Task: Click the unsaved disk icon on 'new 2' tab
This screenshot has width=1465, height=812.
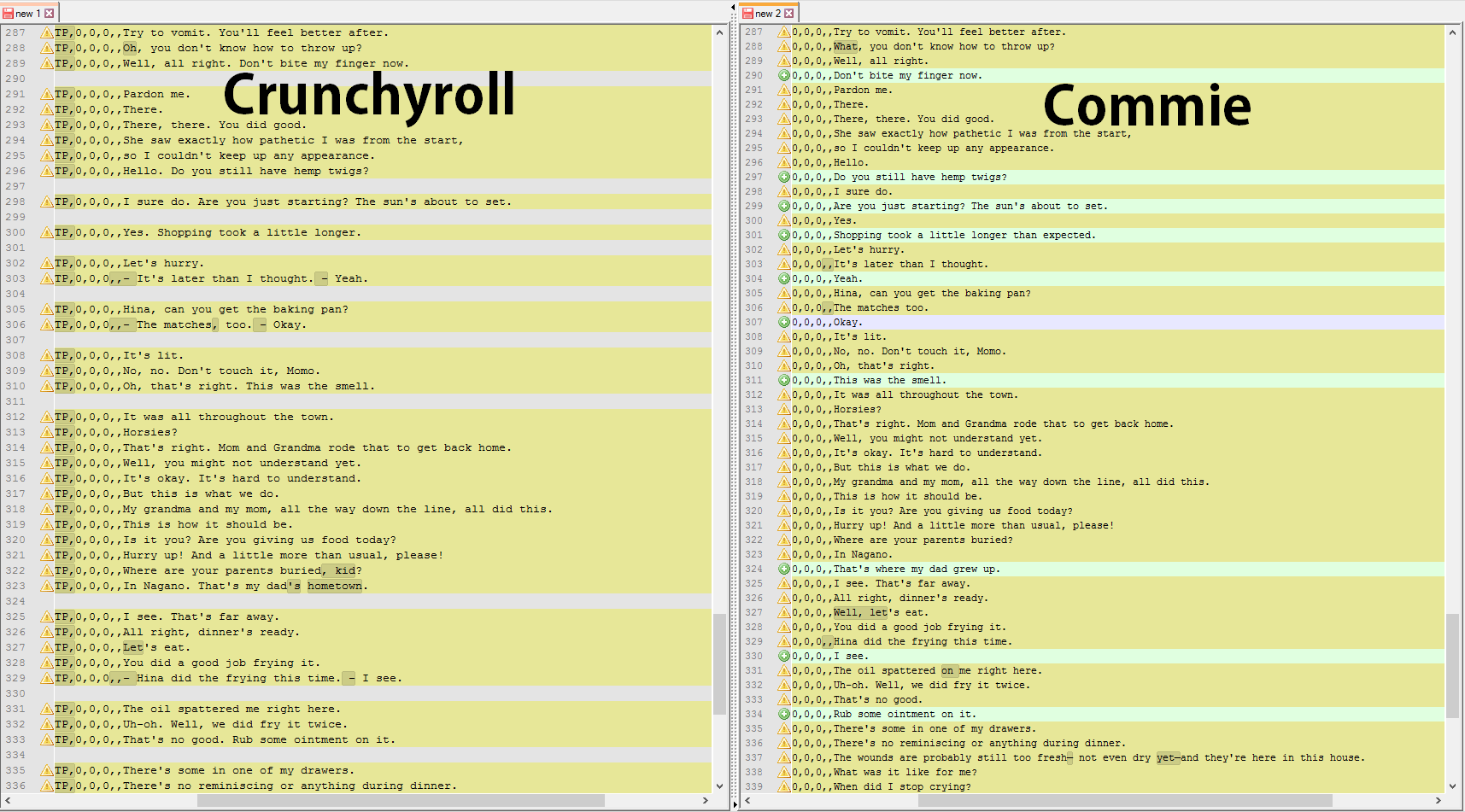Action: [747, 13]
